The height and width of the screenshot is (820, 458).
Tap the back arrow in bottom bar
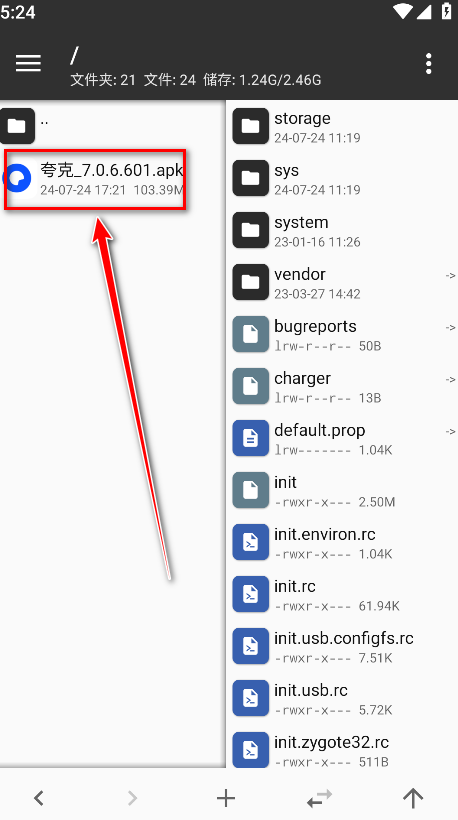(39, 798)
